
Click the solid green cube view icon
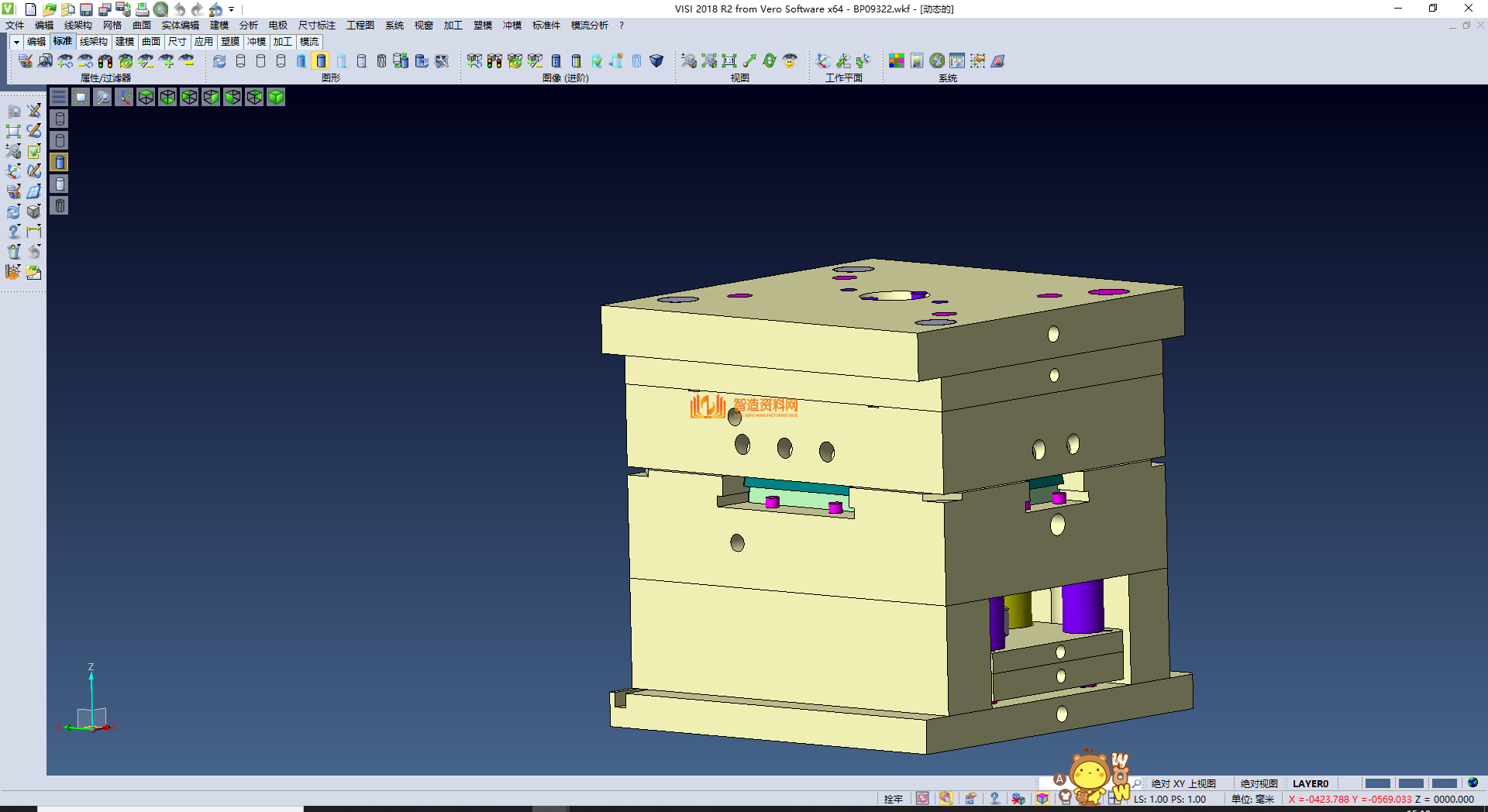pyautogui.click(x=276, y=97)
